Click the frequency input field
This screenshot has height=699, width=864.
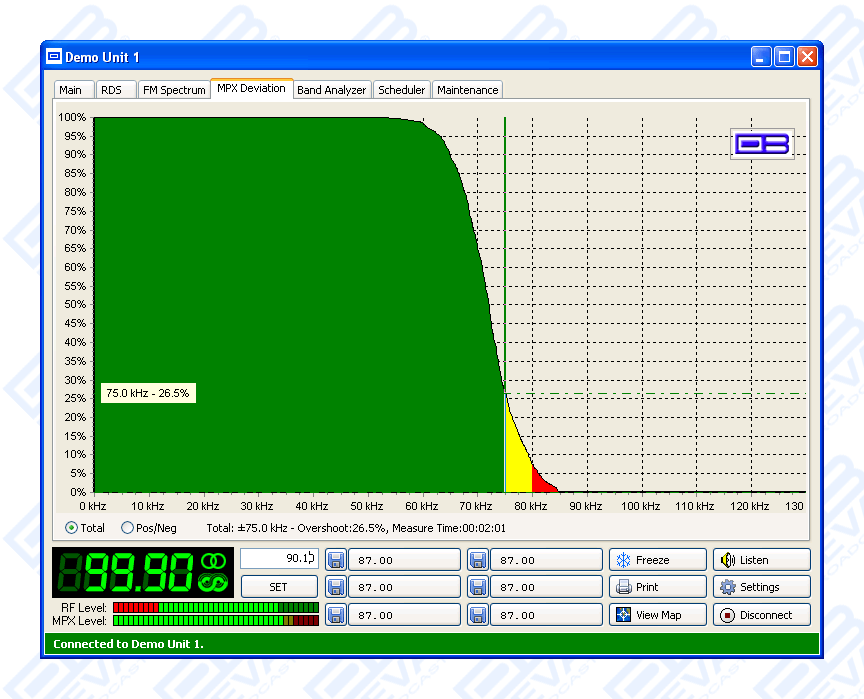[x=279, y=558]
